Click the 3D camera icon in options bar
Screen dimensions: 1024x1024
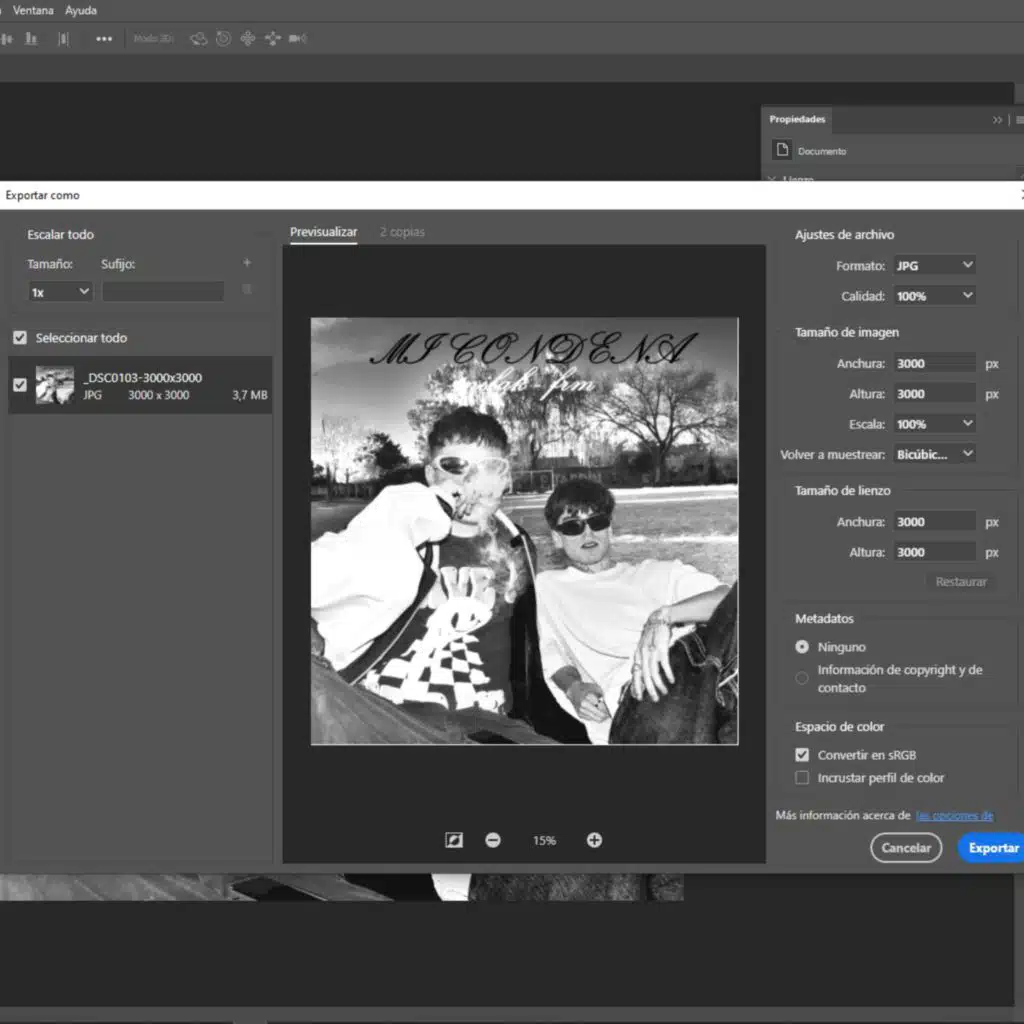coord(297,39)
